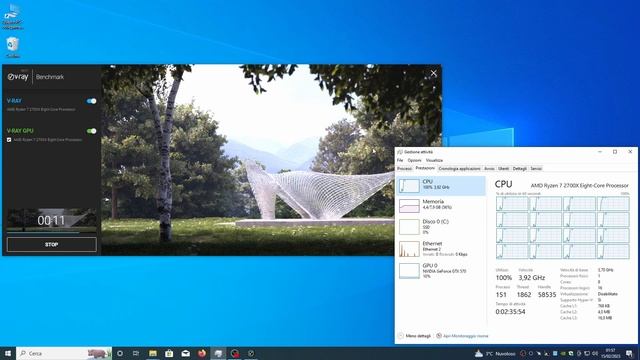The width and height of the screenshot is (640, 360).
Task: Select the This PC desktop icon
Action: pos(12,17)
